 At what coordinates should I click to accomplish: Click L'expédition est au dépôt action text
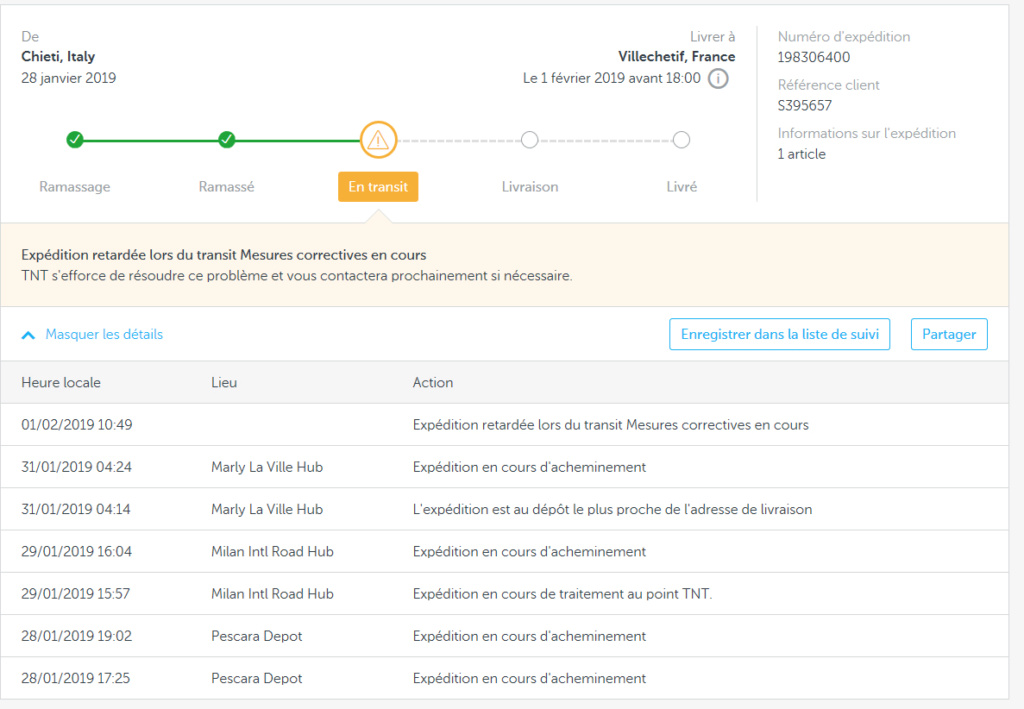[613, 509]
